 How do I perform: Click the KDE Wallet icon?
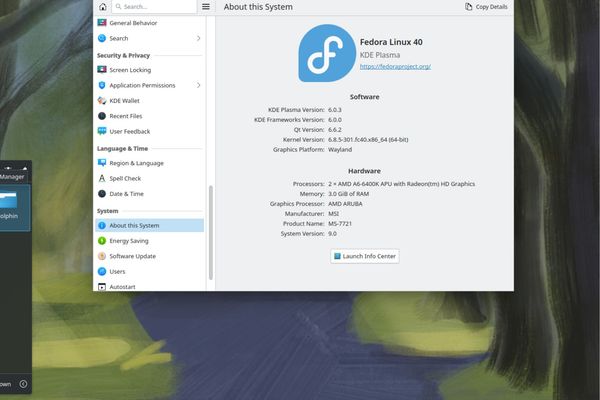[102, 101]
